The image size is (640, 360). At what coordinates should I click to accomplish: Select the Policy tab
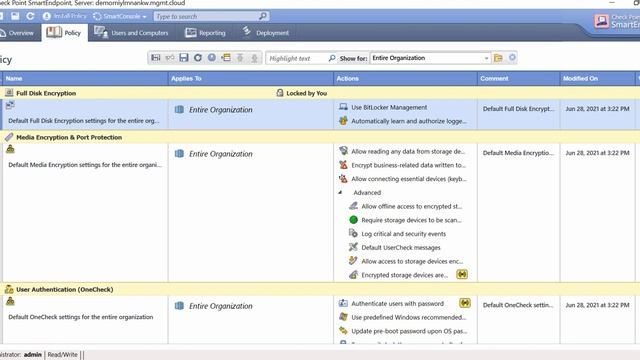point(64,33)
